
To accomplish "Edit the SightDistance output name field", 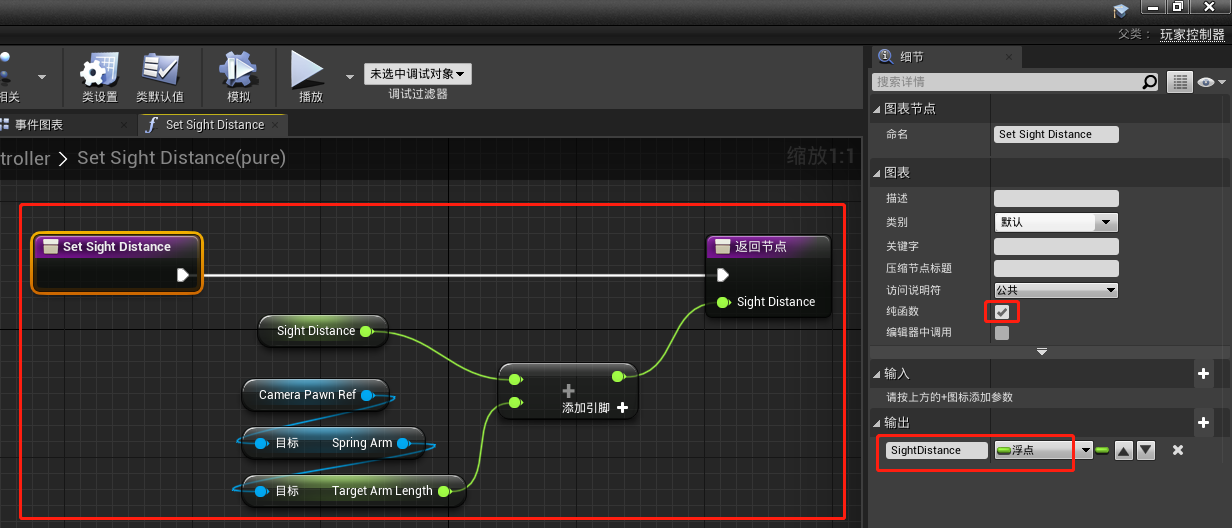I will coord(937,450).
